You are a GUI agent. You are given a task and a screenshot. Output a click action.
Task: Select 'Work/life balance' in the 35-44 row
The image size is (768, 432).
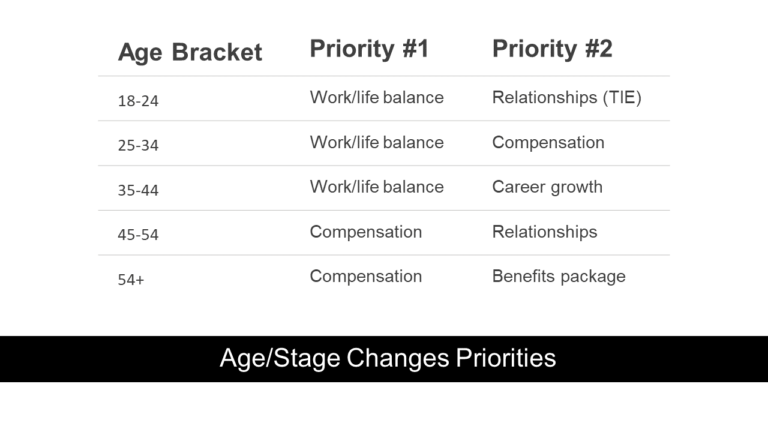point(376,187)
